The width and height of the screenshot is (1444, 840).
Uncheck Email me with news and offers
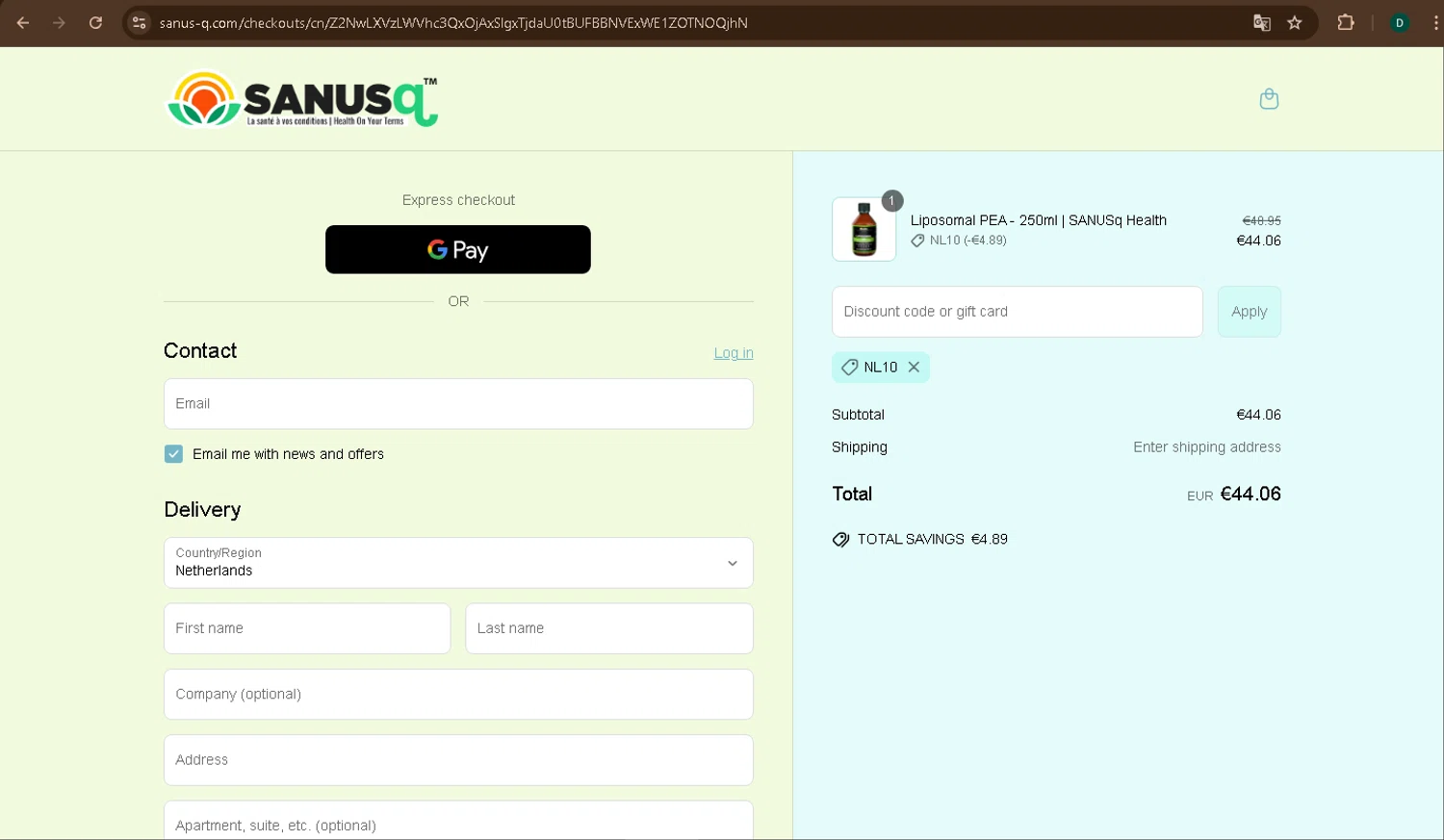173,454
